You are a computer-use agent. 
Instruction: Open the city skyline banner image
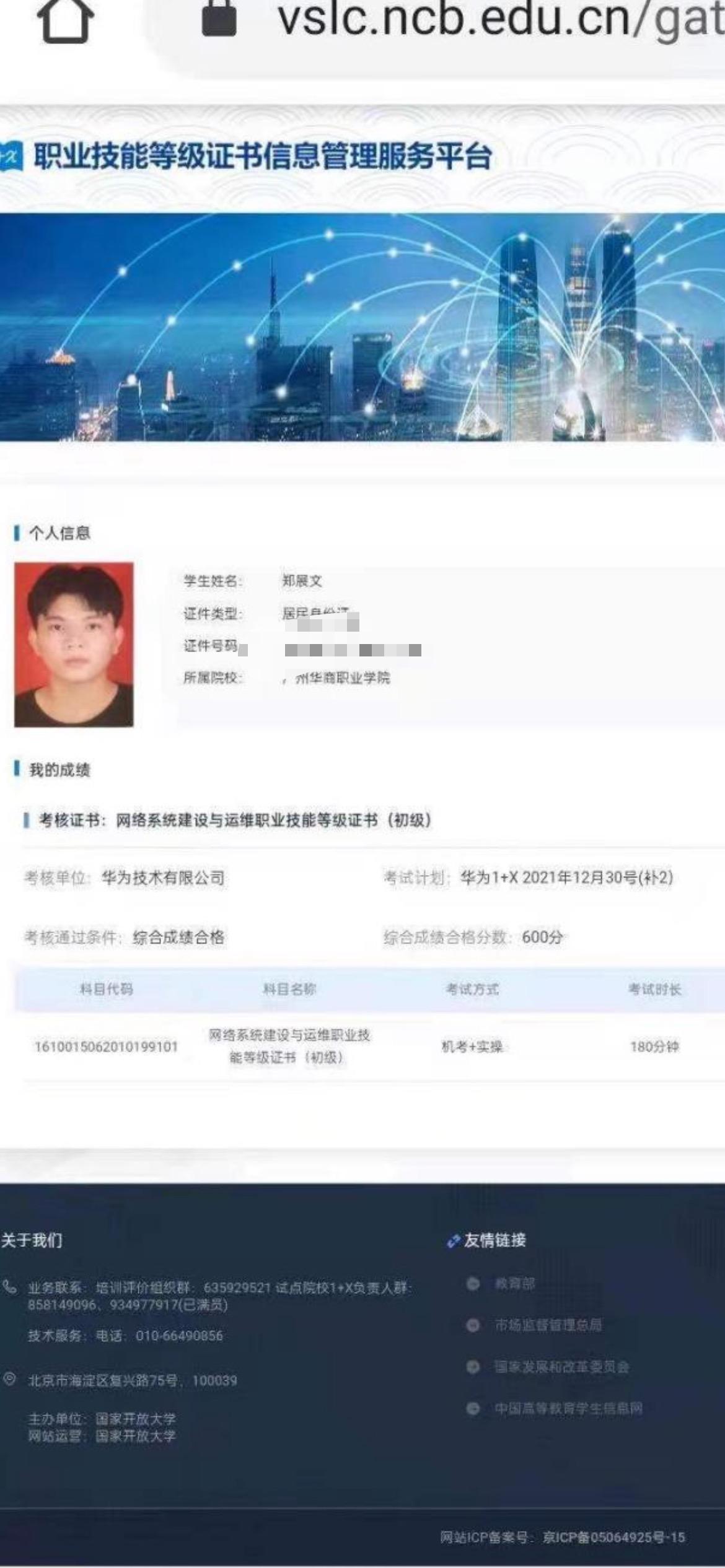click(x=362, y=326)
